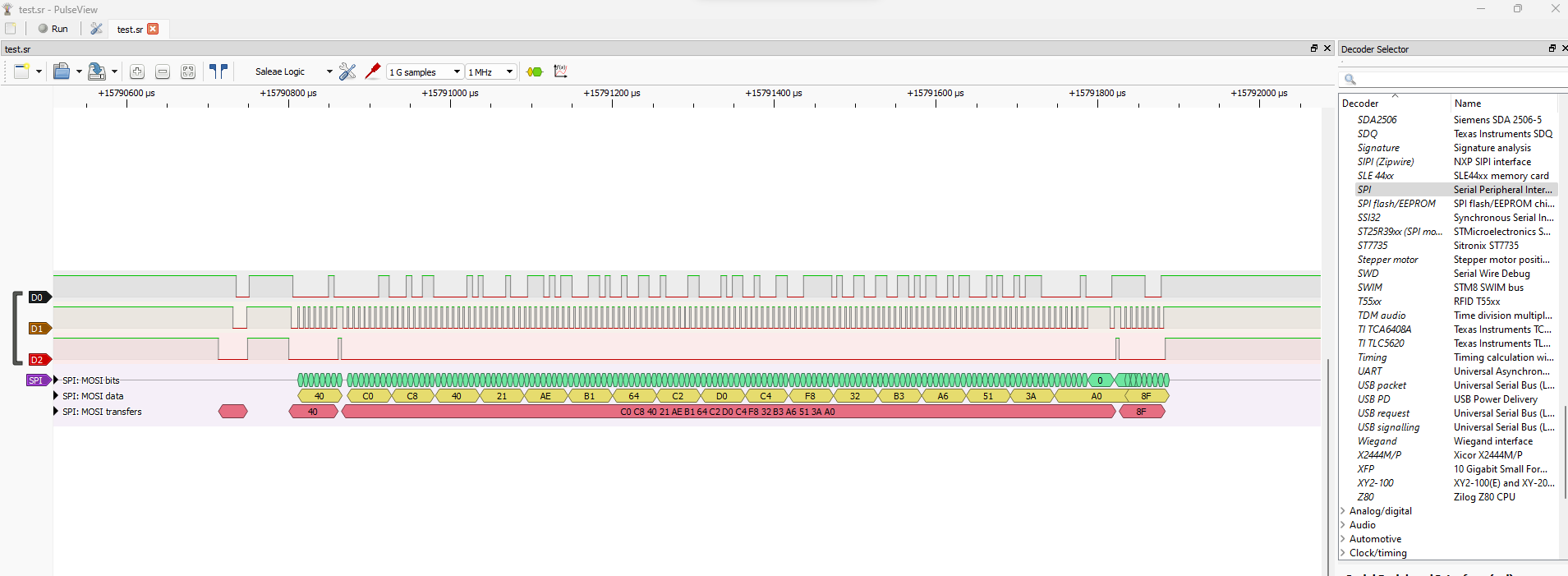This screenshot has width=1568, height=576.
Task: Select the SPI flash/EEPROM decoder
Action: point(1396,204)
